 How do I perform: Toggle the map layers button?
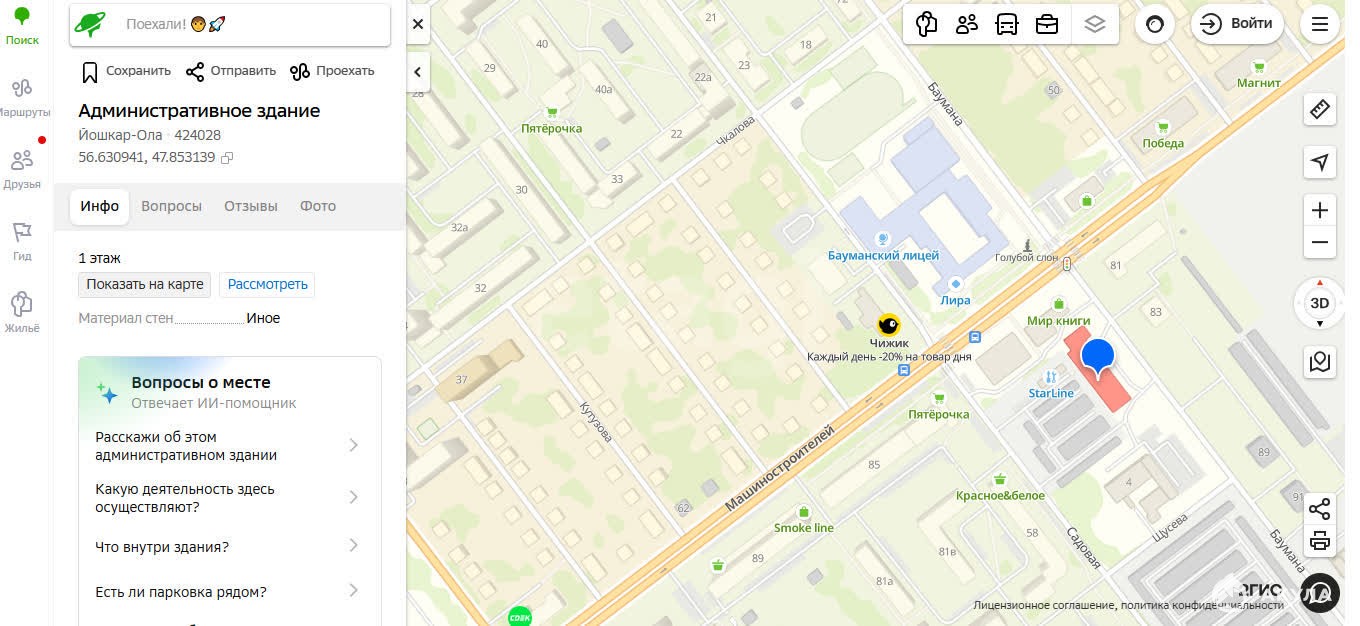point(1095,24)
